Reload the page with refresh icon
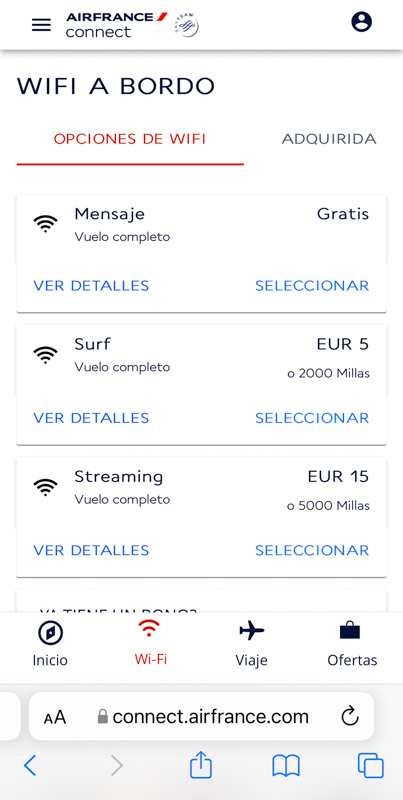The width and height of the screenshot is (403, 800). 350,717
